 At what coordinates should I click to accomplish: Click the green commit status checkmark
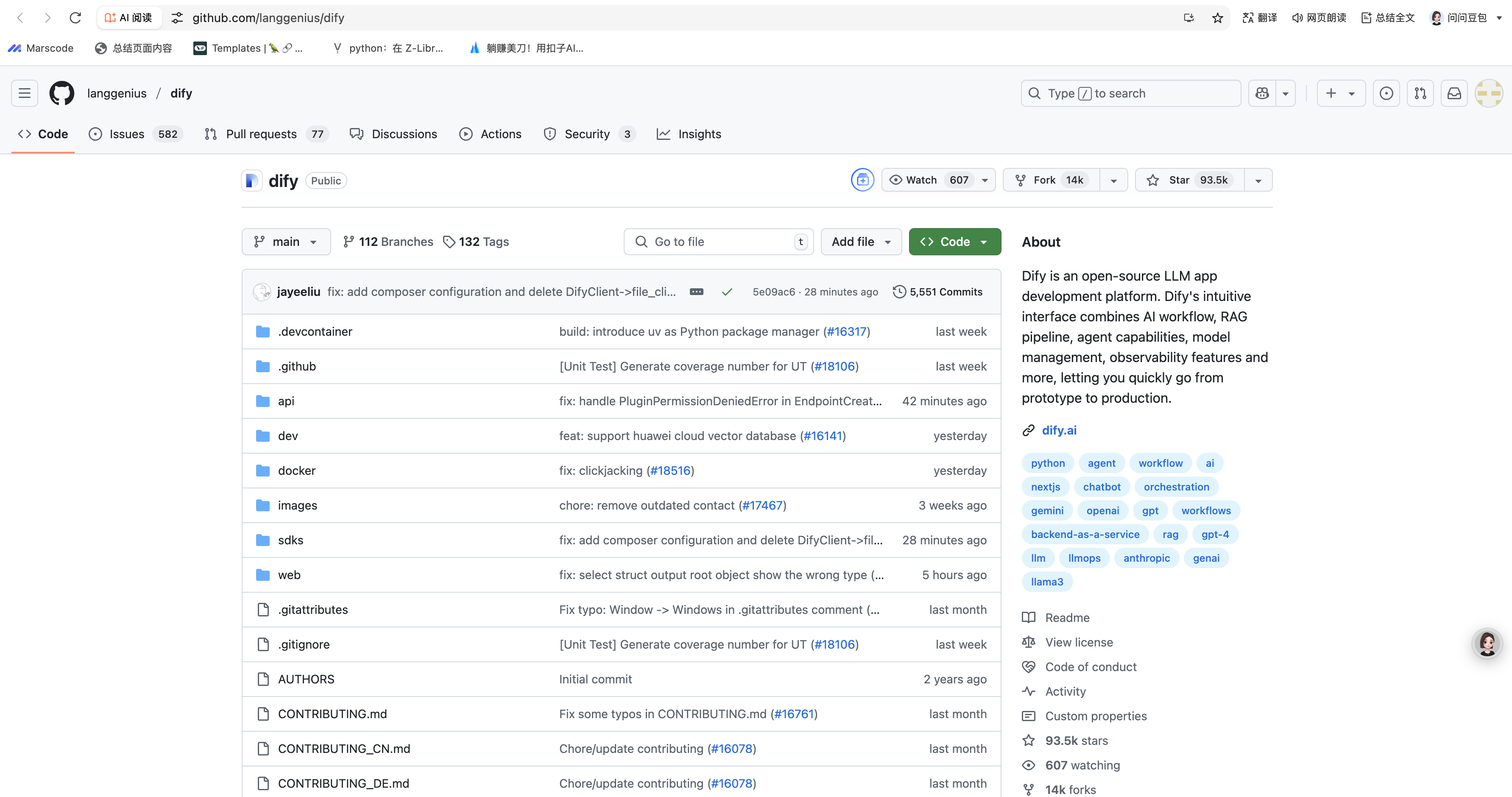click(727, 292)
